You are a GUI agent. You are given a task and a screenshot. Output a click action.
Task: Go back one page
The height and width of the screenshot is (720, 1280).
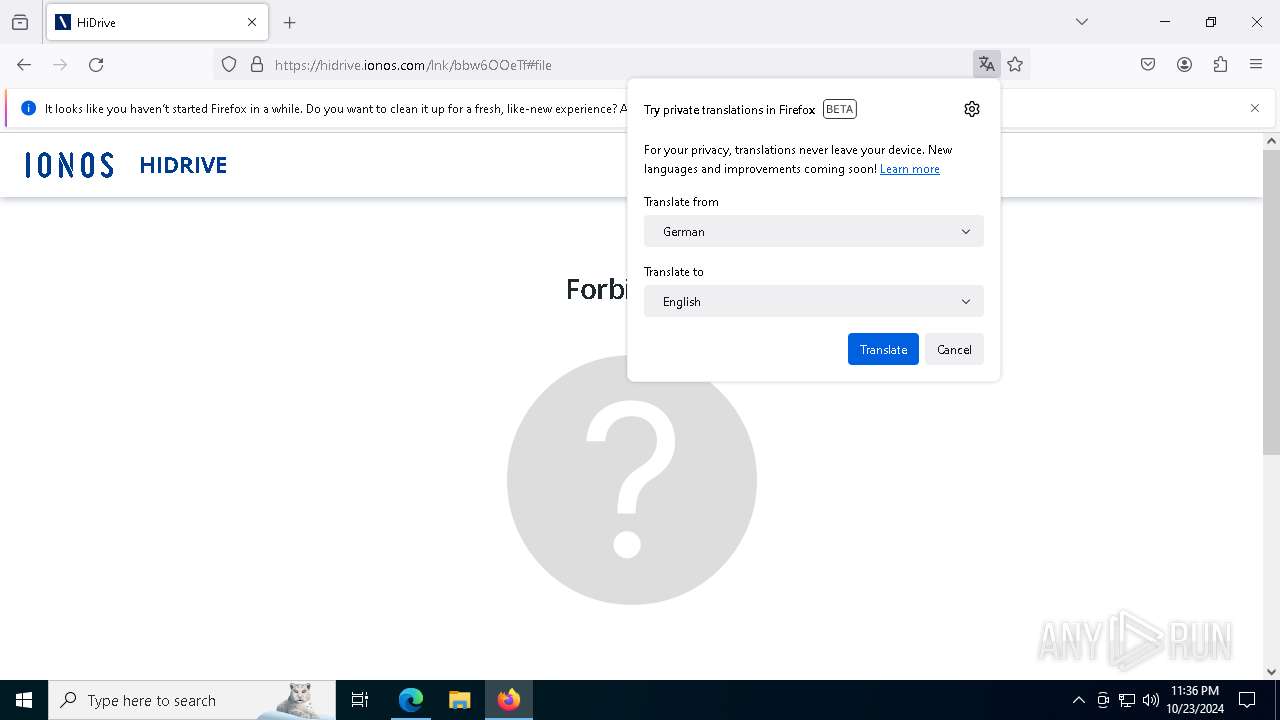point(24,65)
